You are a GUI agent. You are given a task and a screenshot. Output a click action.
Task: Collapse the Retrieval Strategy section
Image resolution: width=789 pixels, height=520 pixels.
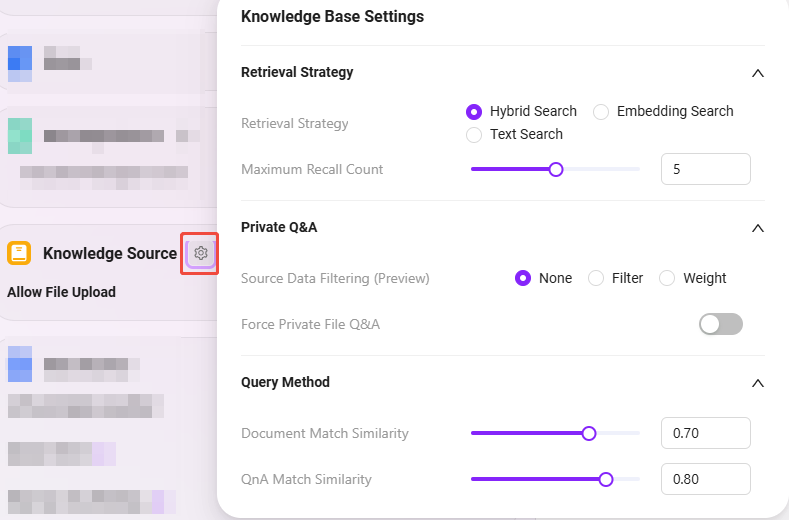[758, 73]
